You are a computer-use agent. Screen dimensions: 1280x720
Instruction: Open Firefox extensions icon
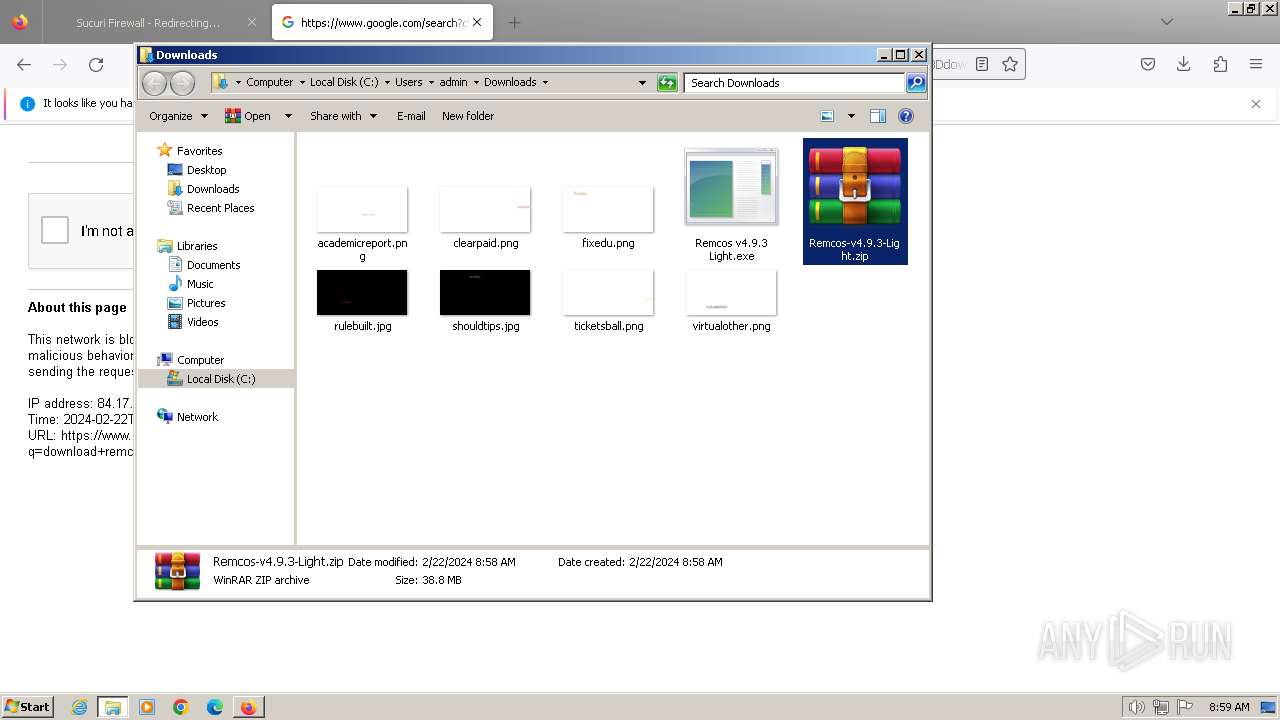pyautogui.click(x=1220, y=64)
